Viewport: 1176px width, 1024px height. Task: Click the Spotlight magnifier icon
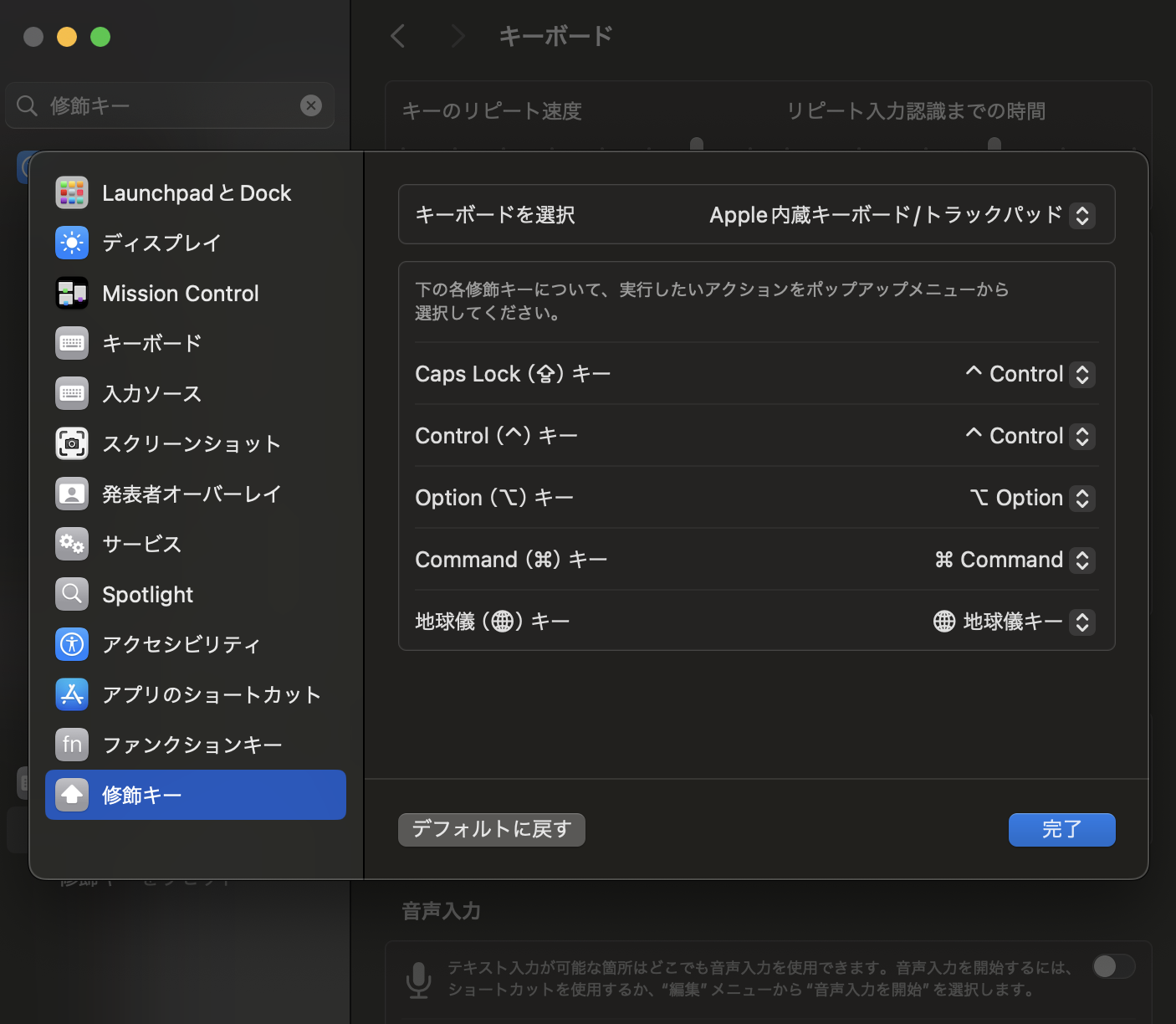(72, 594)
